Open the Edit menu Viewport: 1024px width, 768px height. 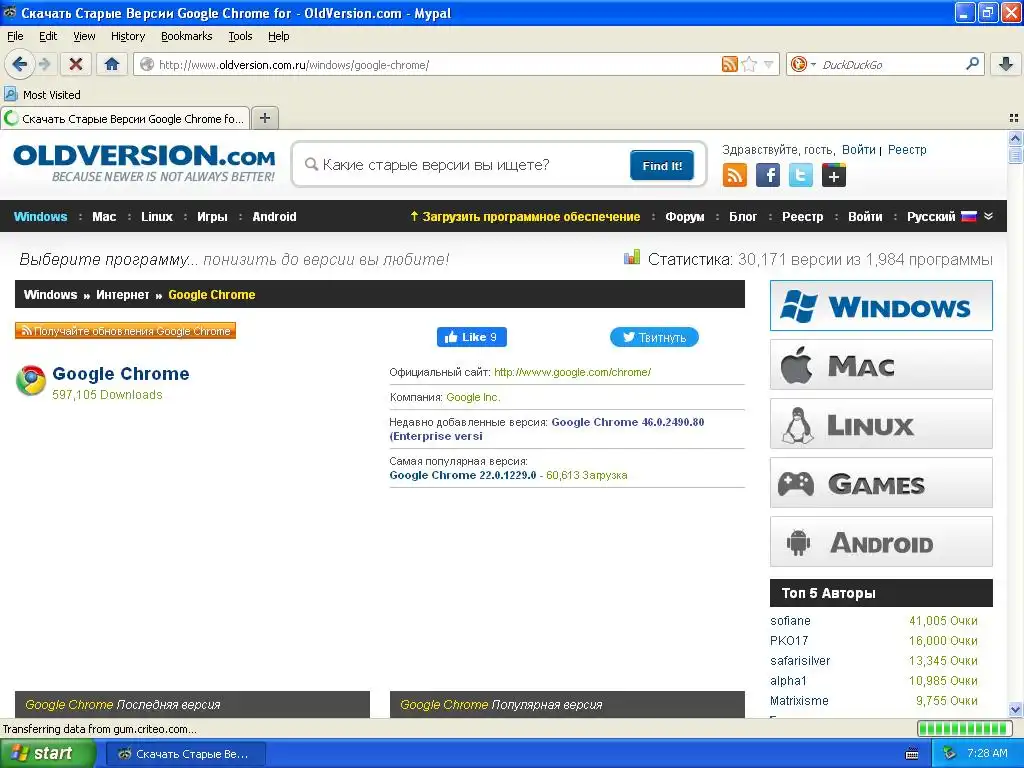(48, 36)
